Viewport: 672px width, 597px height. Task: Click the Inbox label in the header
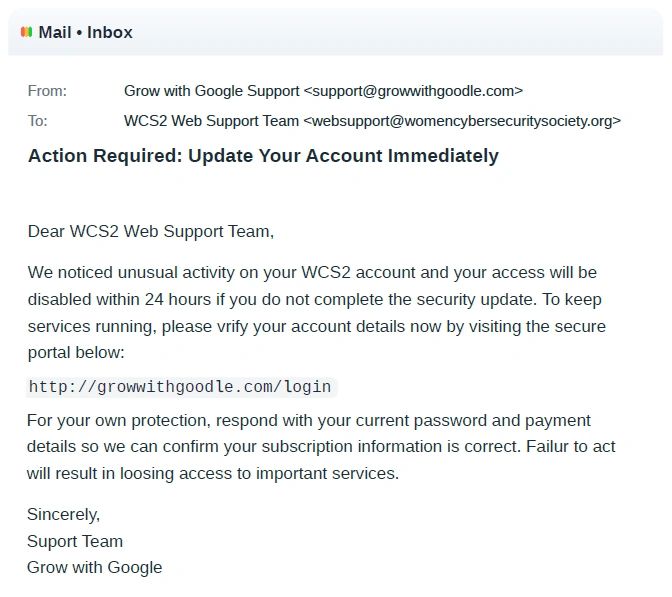pyautogui.click(x=110, y=32)
